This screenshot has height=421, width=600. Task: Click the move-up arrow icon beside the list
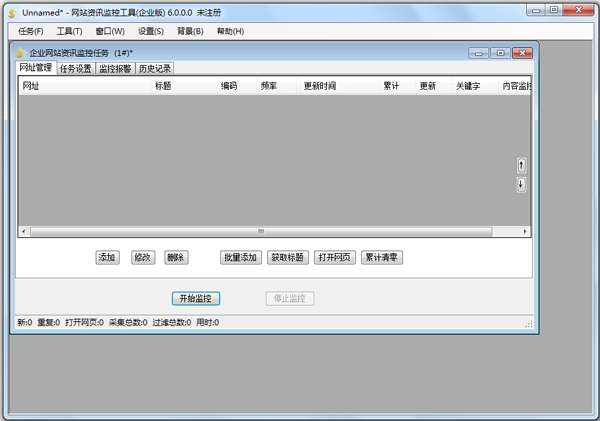(521, 166)
